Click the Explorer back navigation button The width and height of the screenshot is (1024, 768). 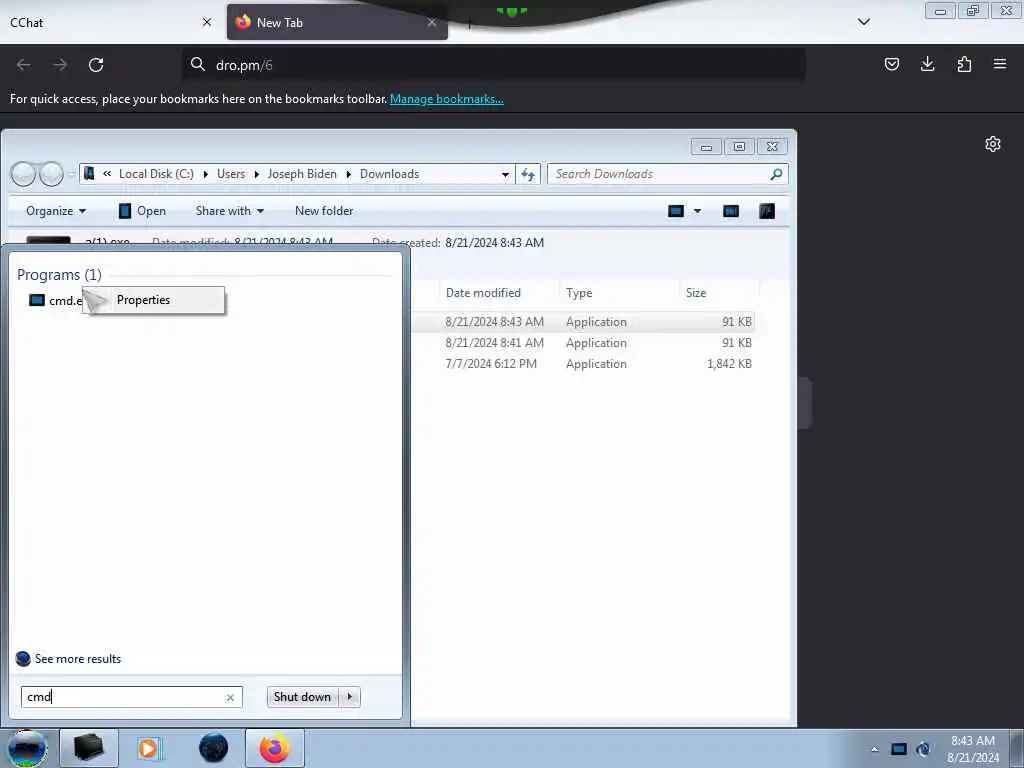click(24, 174)
